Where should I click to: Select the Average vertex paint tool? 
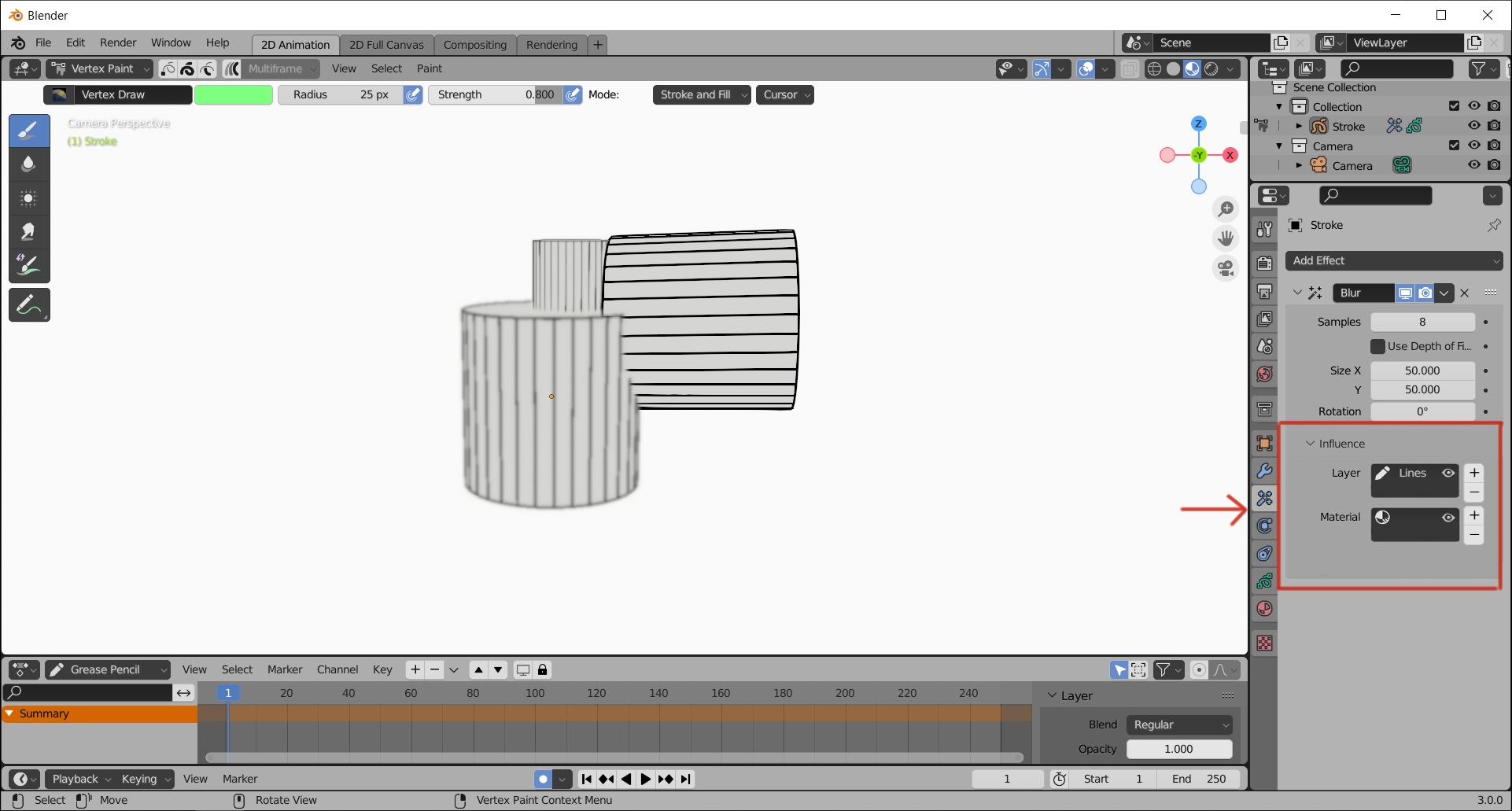[x=29, y=197]
